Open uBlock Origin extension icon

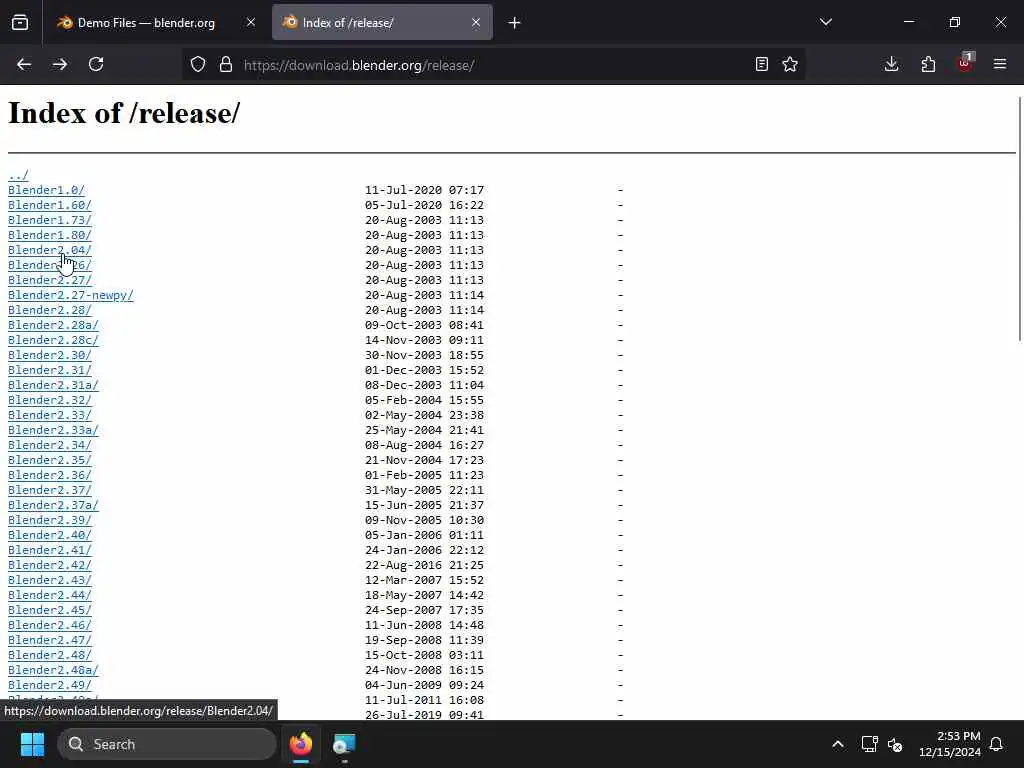[965, 63]
